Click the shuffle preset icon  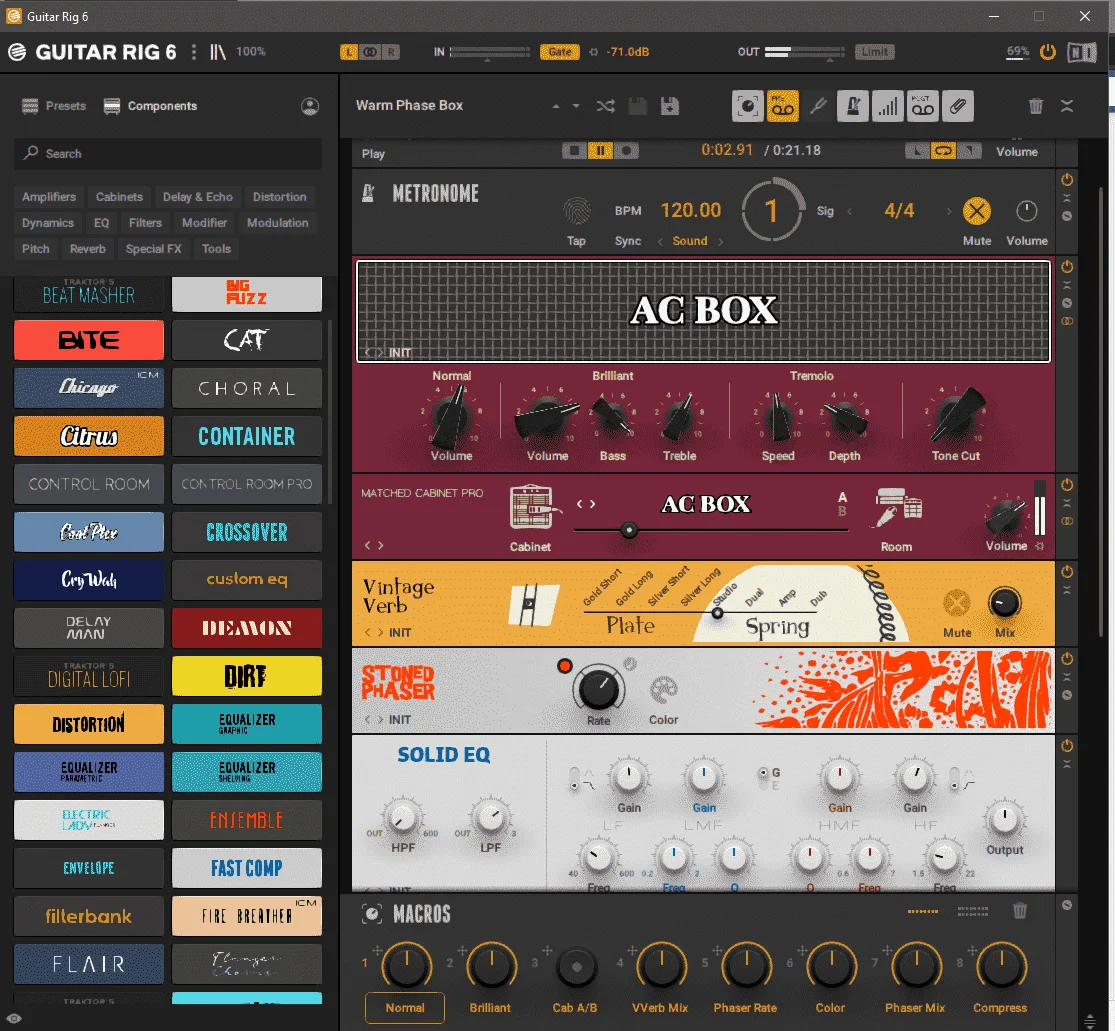pos(606,107)
